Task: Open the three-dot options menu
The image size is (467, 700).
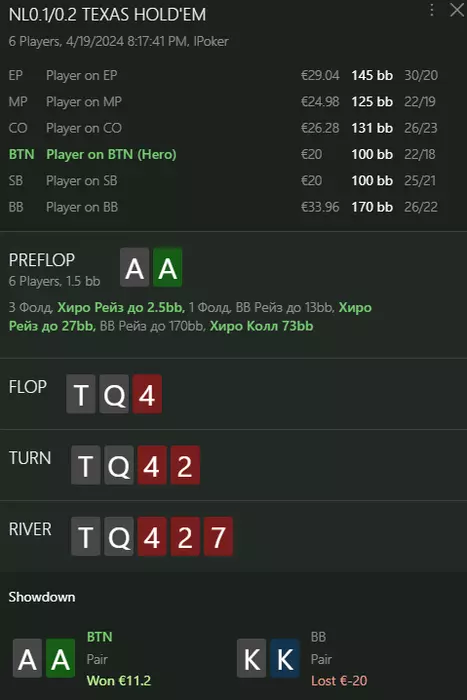Action: (432, 10)
